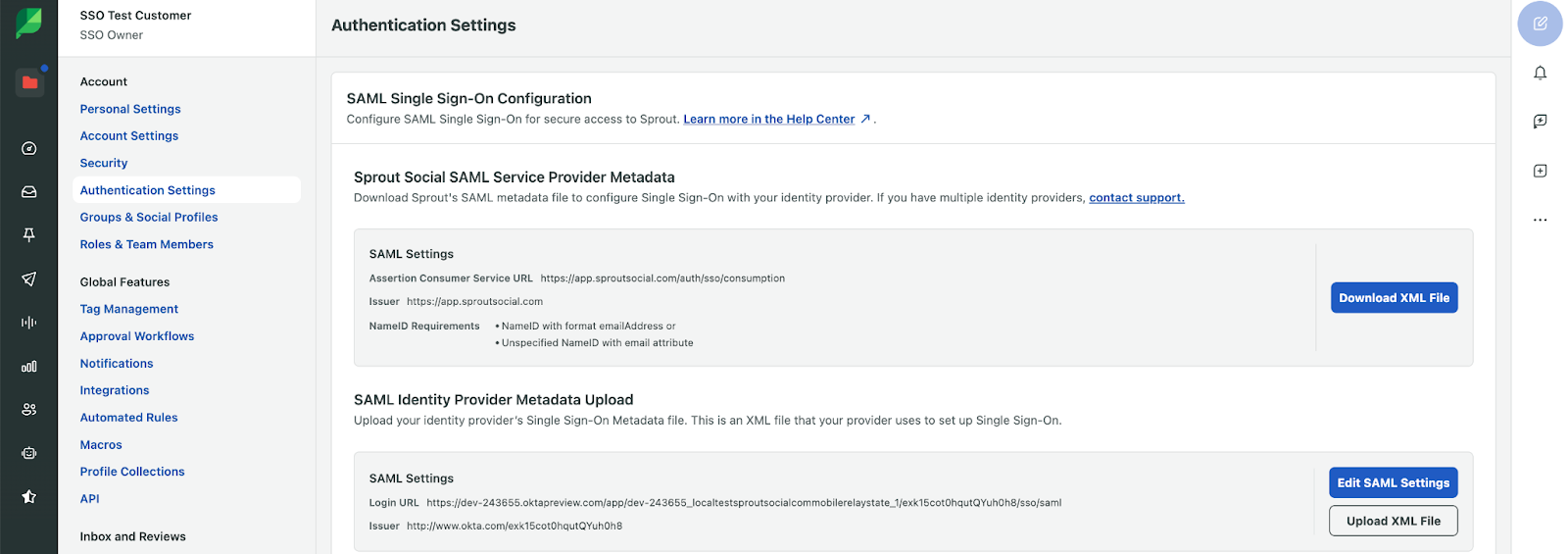Click the round Compose pencil button
The height and width of the screenshot is (554, 1568).
(x=1540, y=24)
